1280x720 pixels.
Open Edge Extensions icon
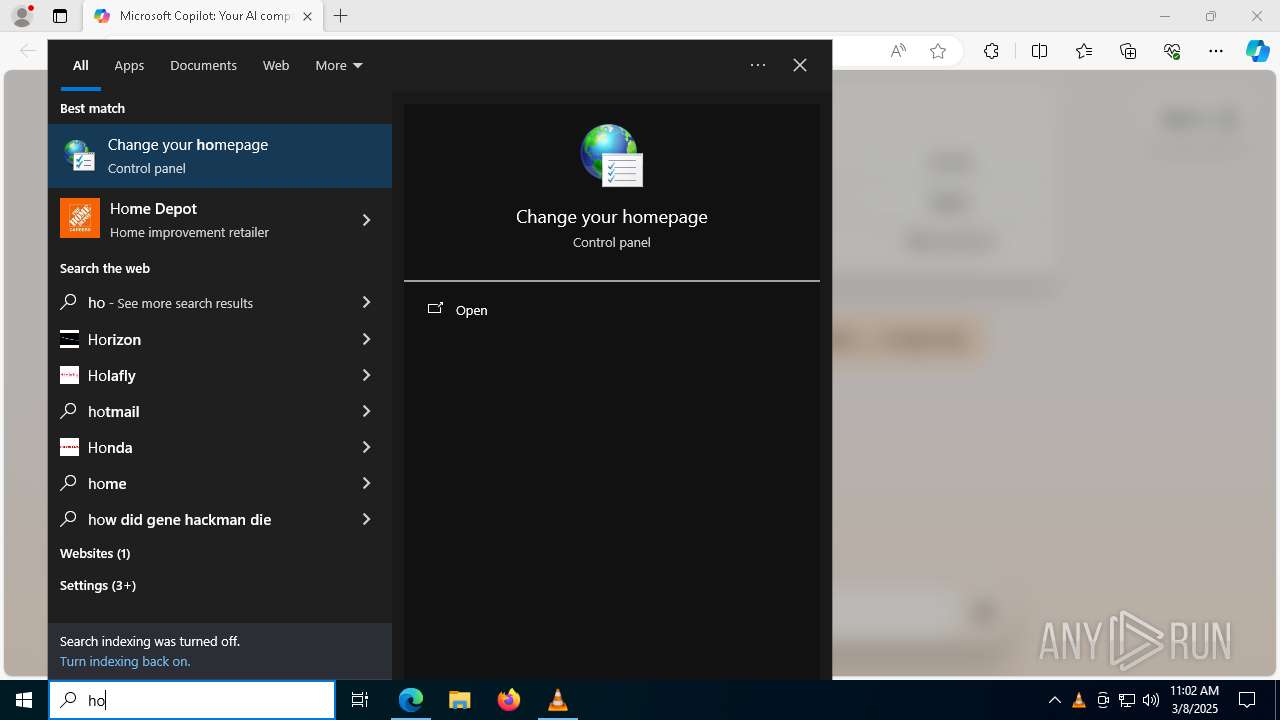point(991,51)
